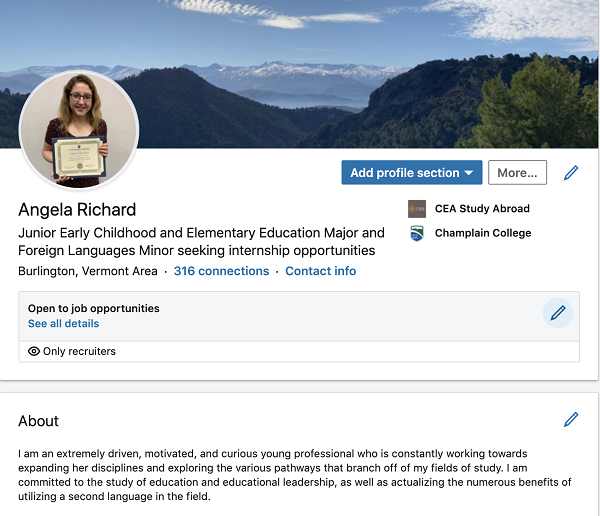Open the Contact info link
Screen dimensions: 600x516
(x=320, y=271)
